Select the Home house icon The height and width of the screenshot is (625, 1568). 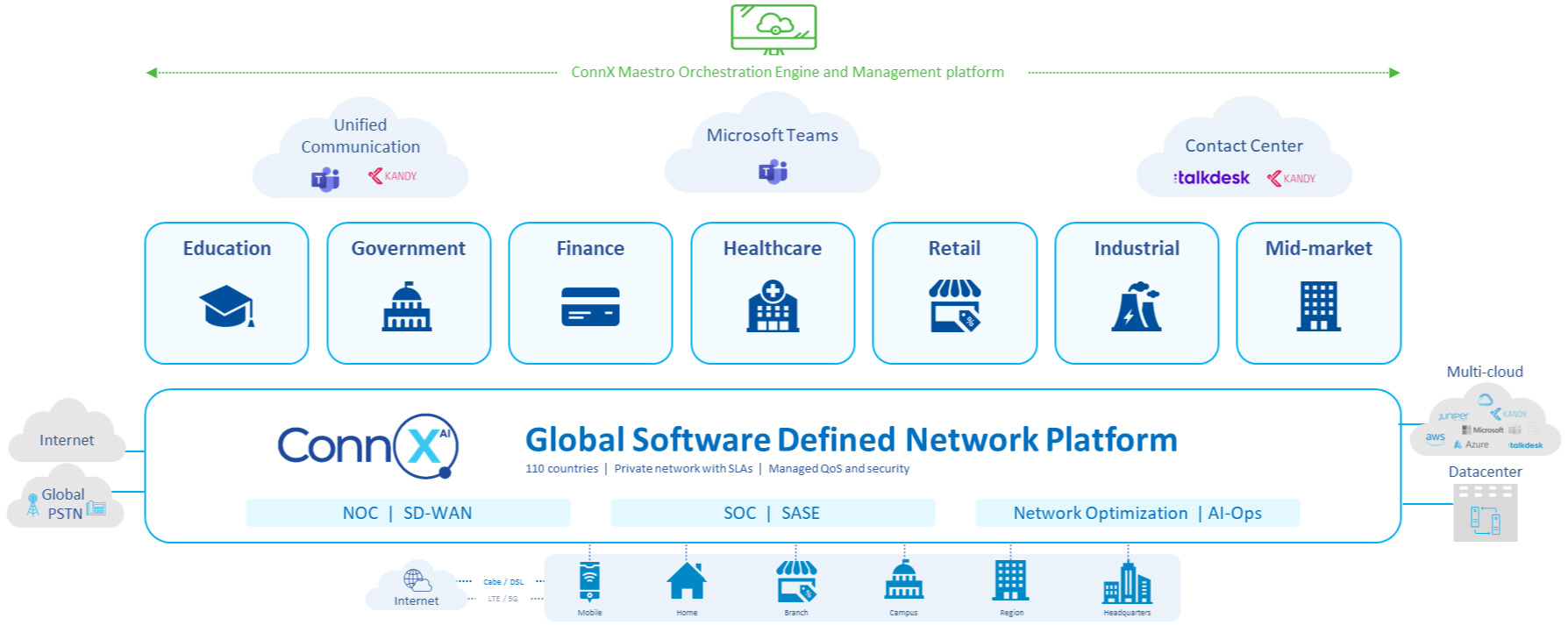point(687,581)
